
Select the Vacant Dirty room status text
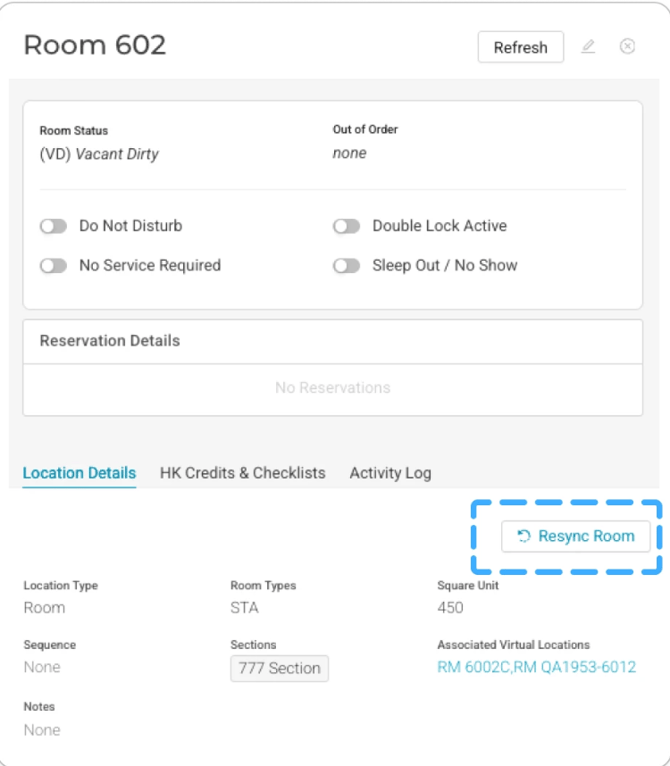click(x=99, y=154)
